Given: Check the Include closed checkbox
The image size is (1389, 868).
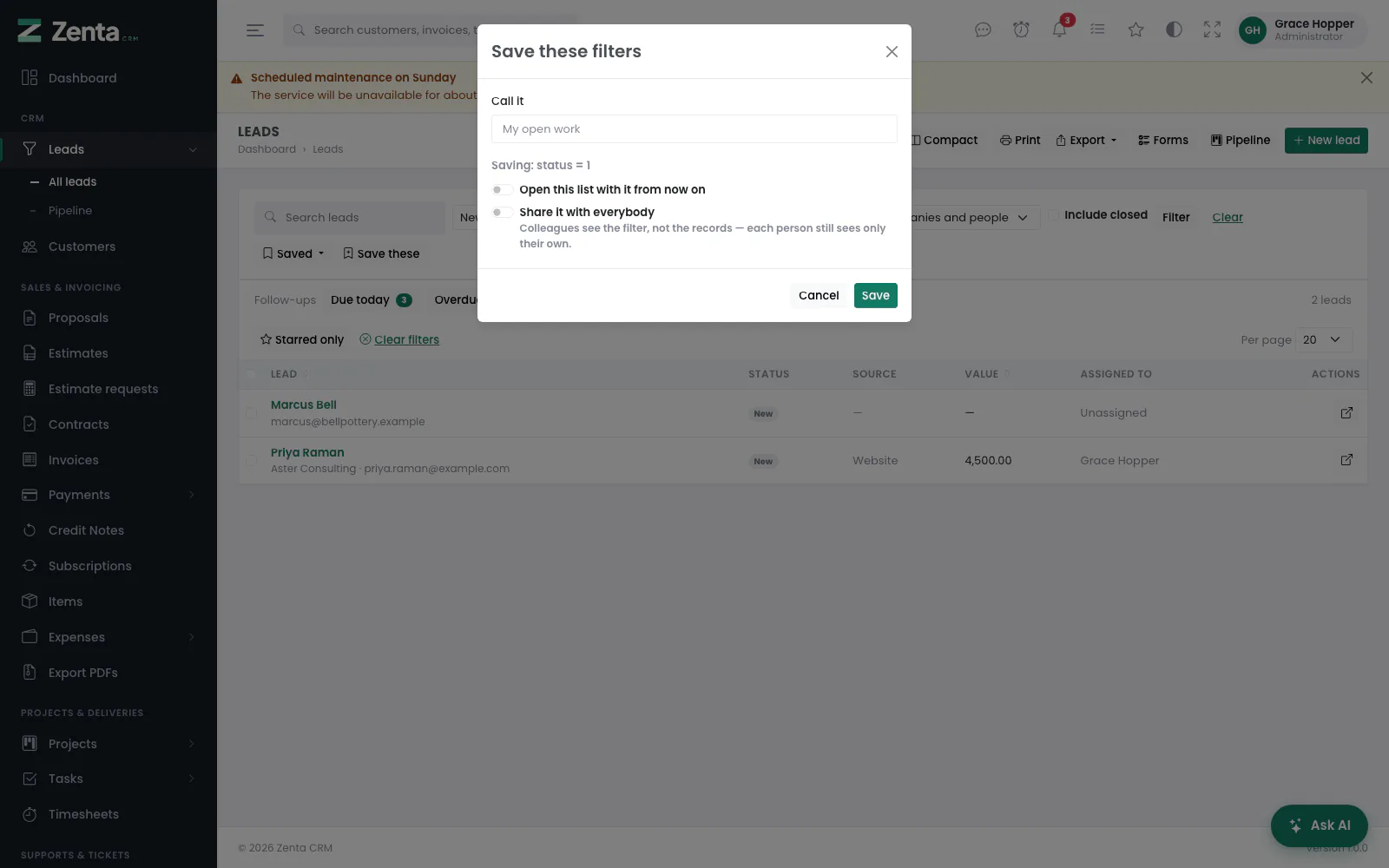Looking at the screenshot, I should coord(1054,215).
